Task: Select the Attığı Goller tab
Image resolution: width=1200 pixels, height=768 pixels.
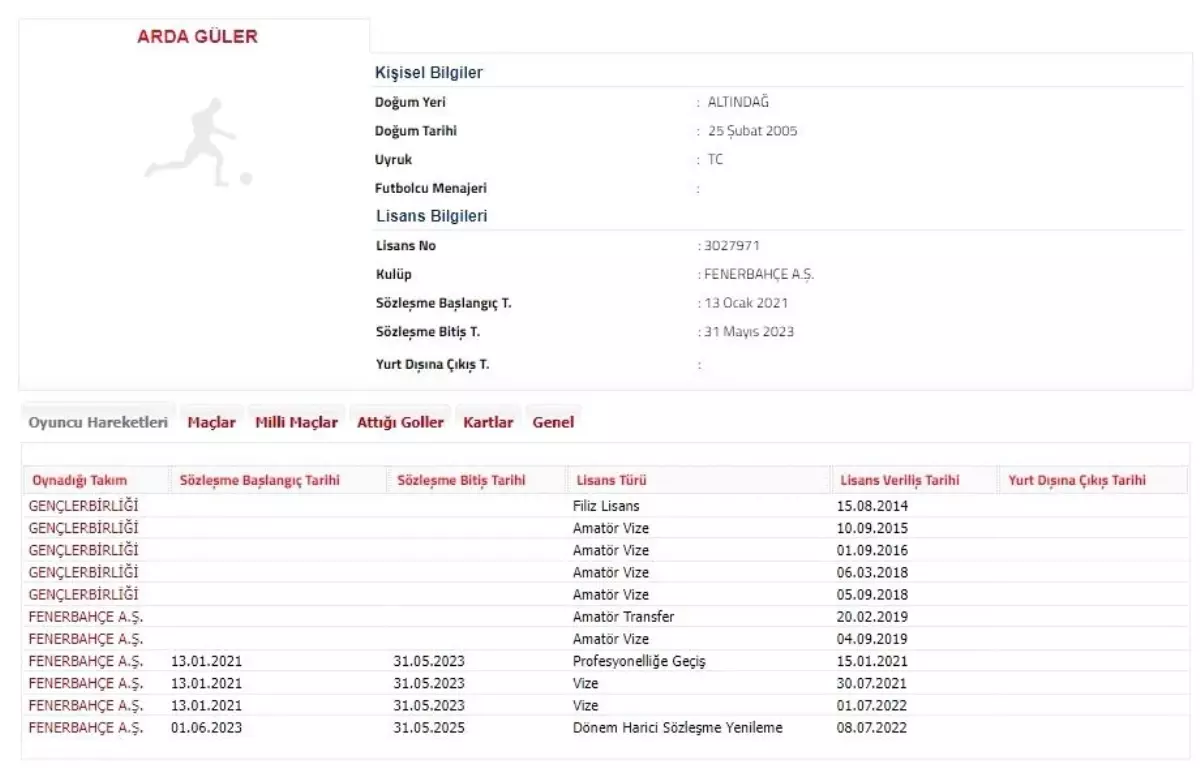Action: click(400, 422)
